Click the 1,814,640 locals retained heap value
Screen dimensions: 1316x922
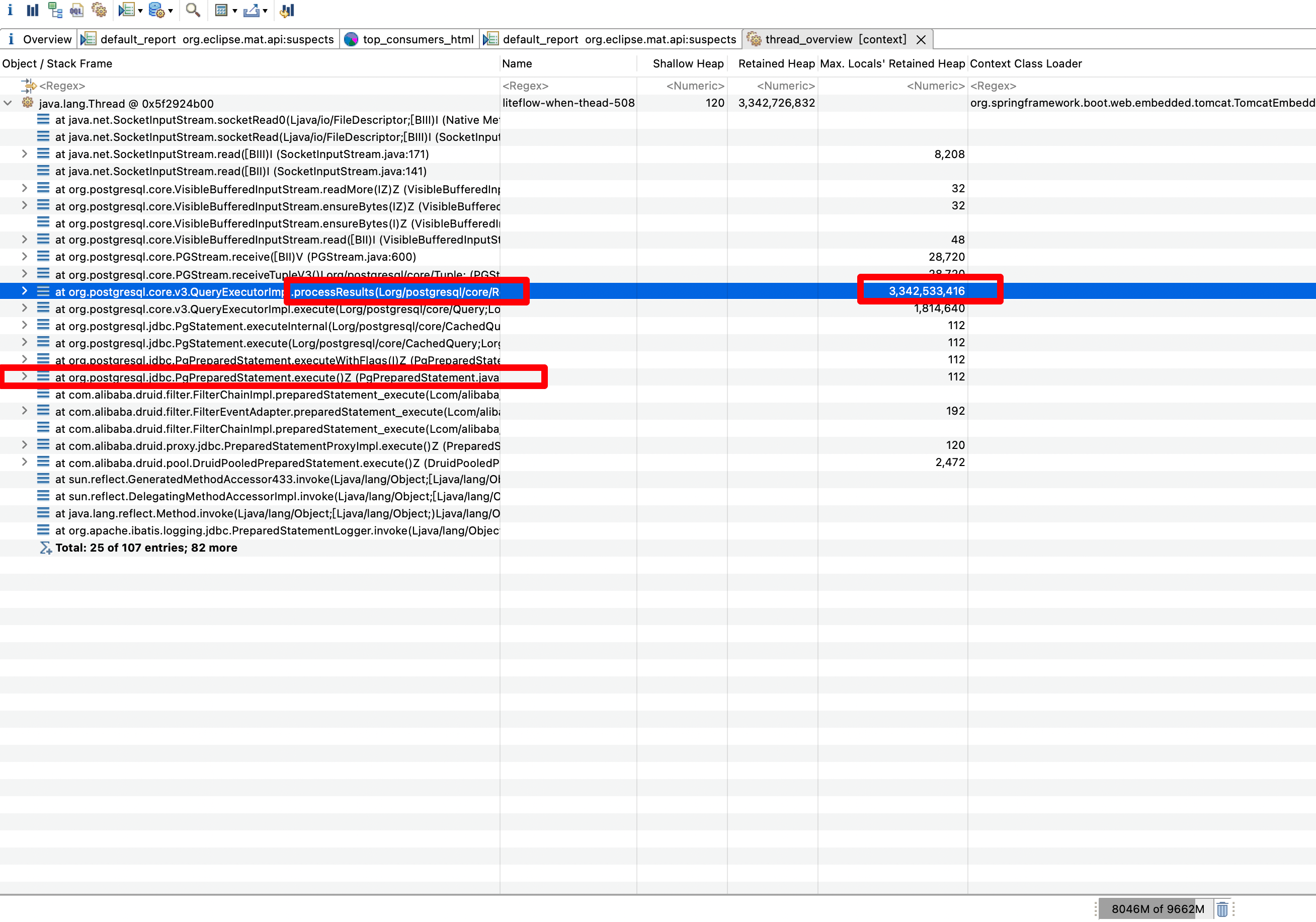(x=939, y=309)
